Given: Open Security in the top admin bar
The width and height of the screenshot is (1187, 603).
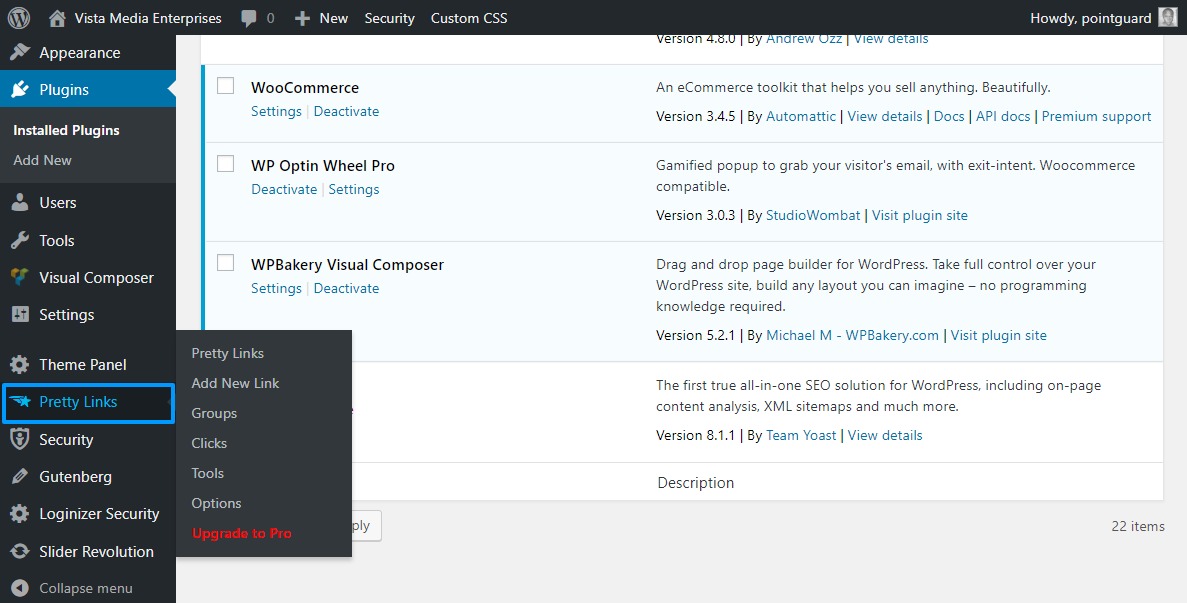Looking at the screenshot, I should coord(389,18).
